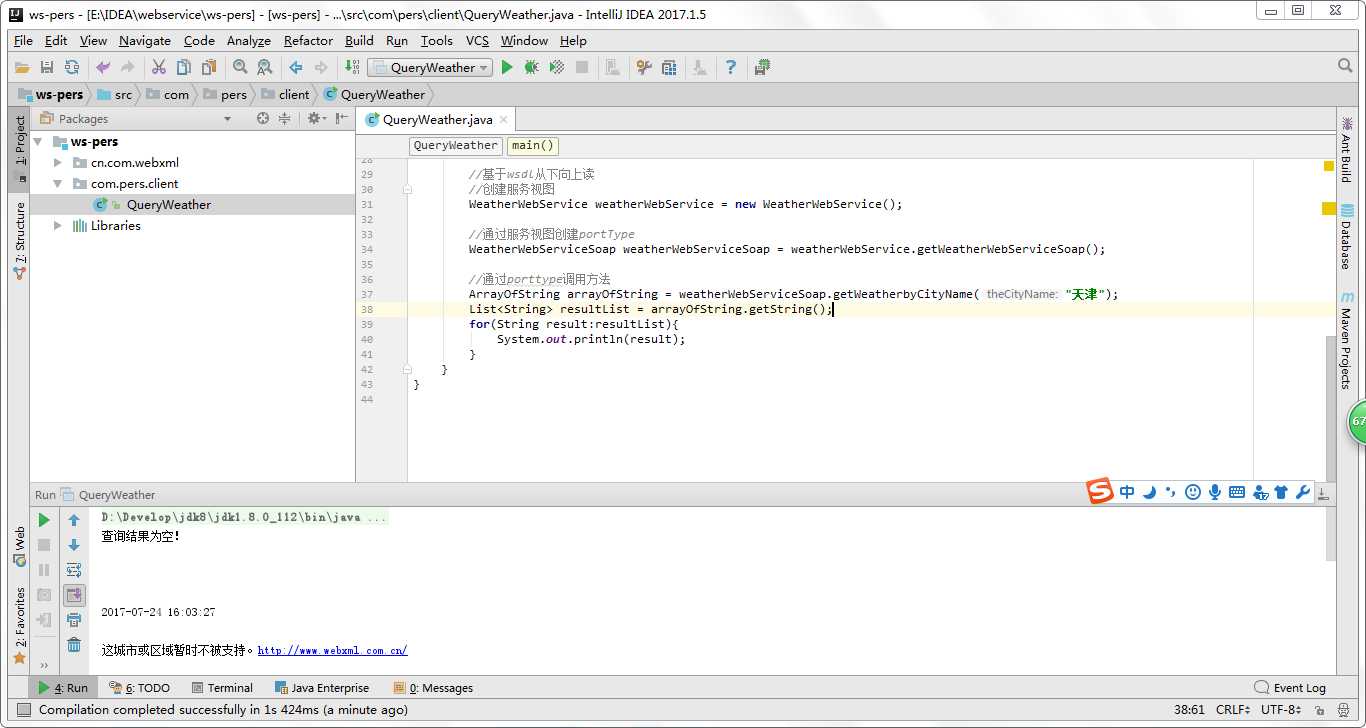Click the client breadcrumb in navigation bar
This screenshot has height=728, width=1366.
[x=286, y=95]
